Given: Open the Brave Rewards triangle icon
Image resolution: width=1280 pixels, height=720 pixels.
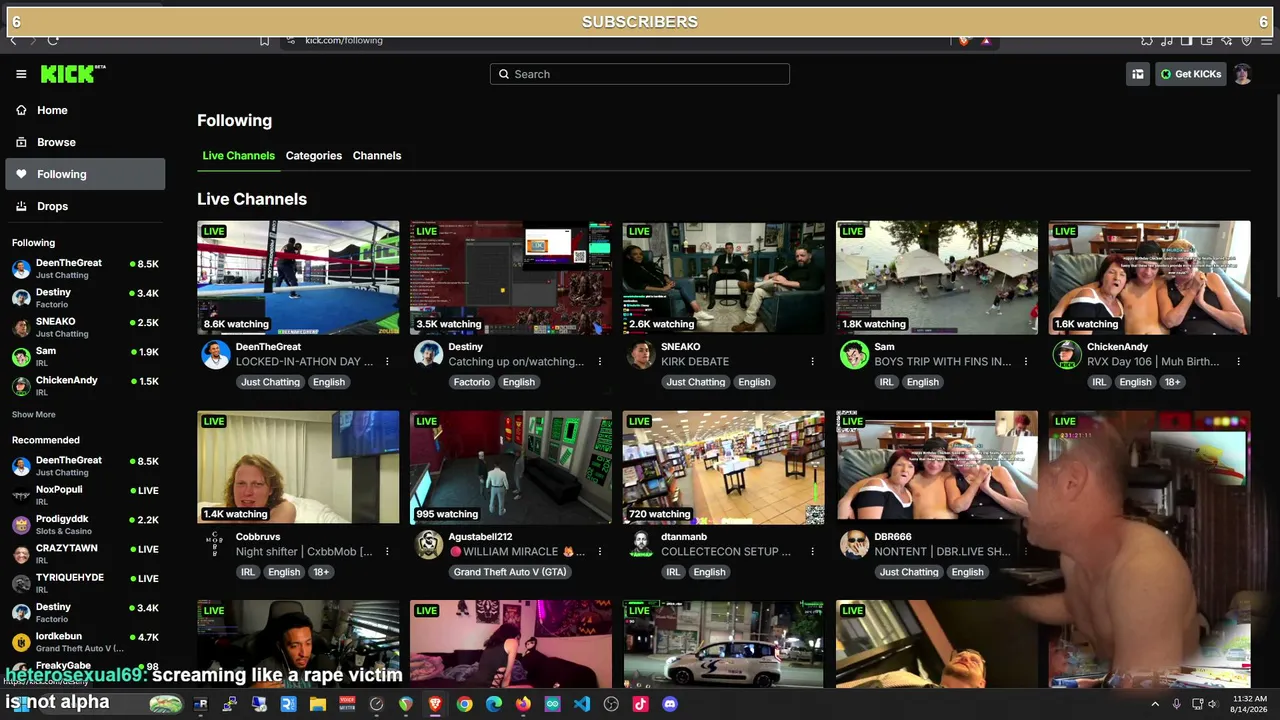Looking at the screenshot, I should coord(986,40).
